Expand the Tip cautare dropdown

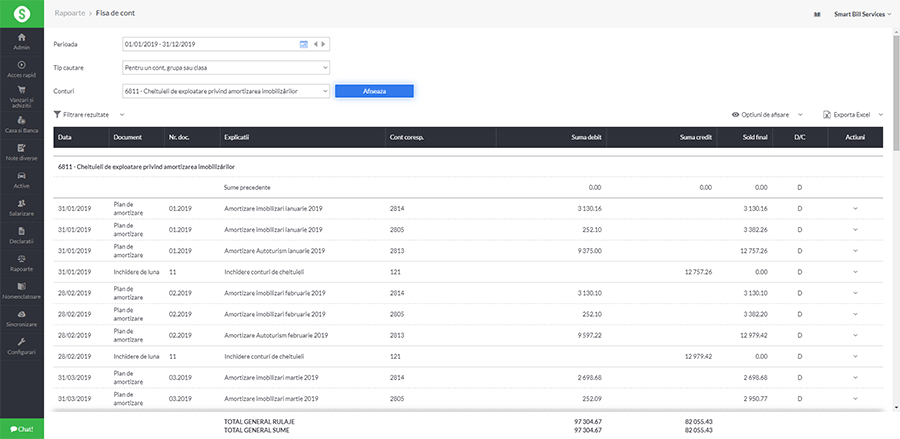225,67
